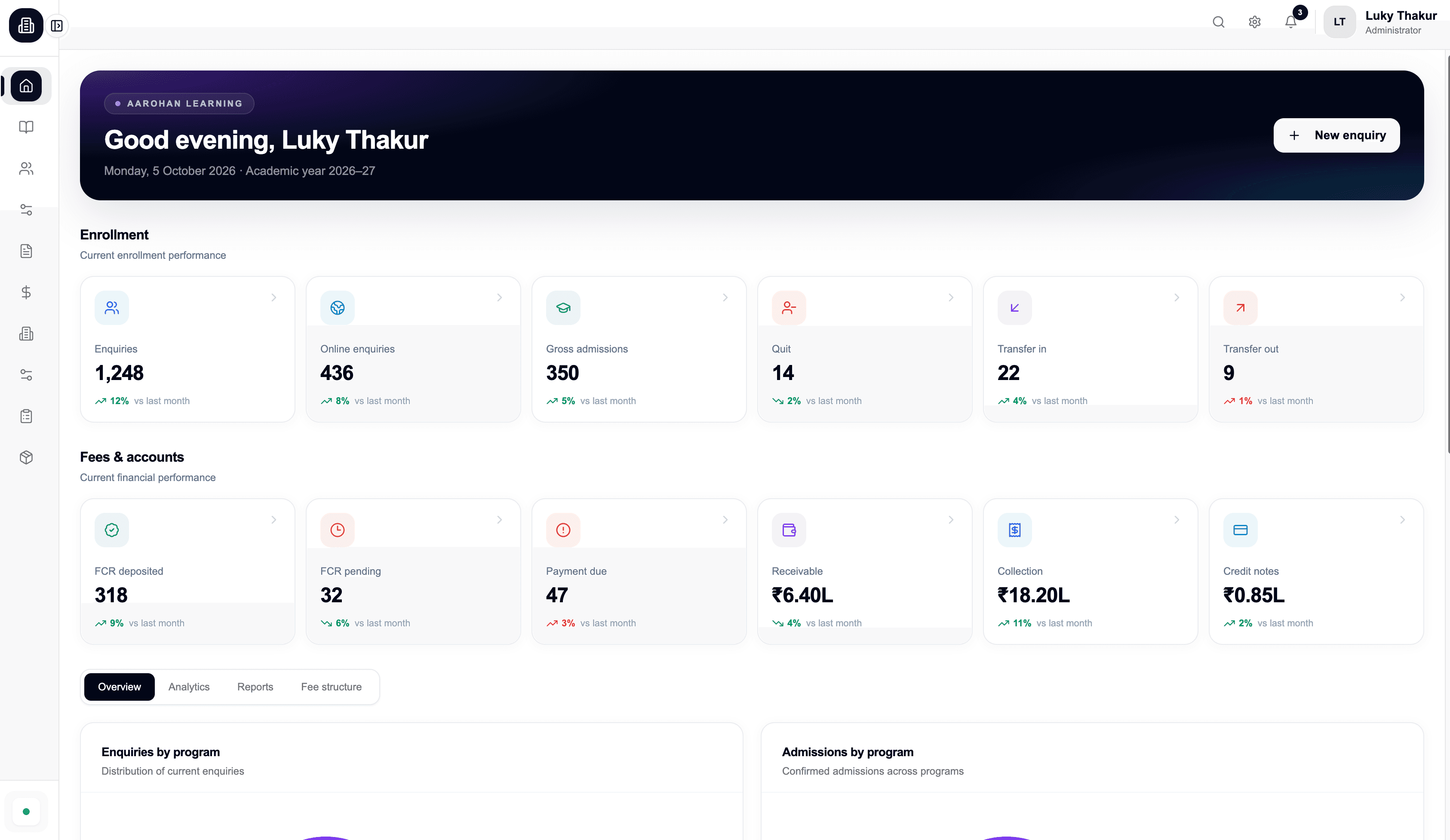1450x840 pixels.
Task: Click the New enquiry button
Action: [1336, 135]
